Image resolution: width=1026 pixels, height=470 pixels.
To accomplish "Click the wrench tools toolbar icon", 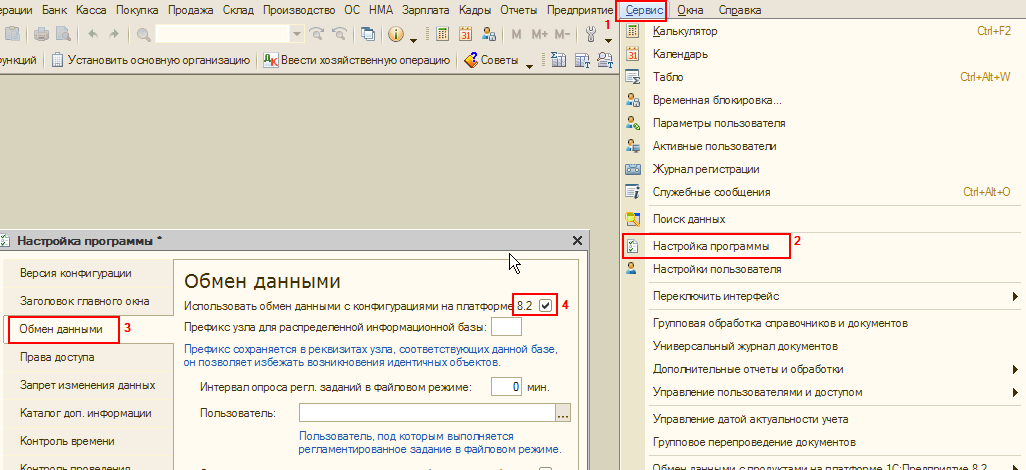I will tap(592, 34).
